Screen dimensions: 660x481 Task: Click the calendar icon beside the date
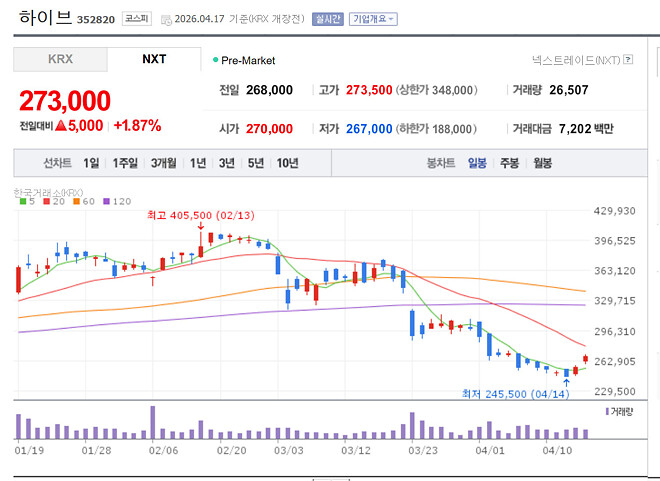click(x=166, y=20)
